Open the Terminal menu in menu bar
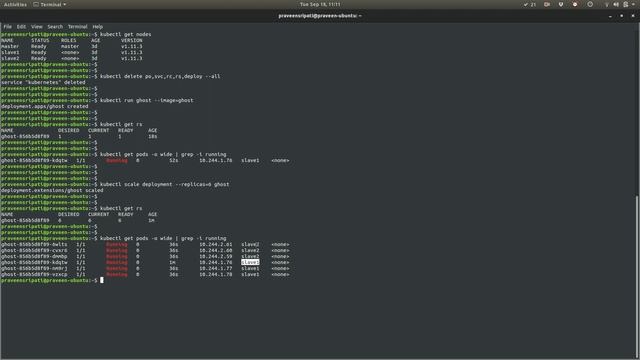Screen dimensions: 640x360 (78, 27)
